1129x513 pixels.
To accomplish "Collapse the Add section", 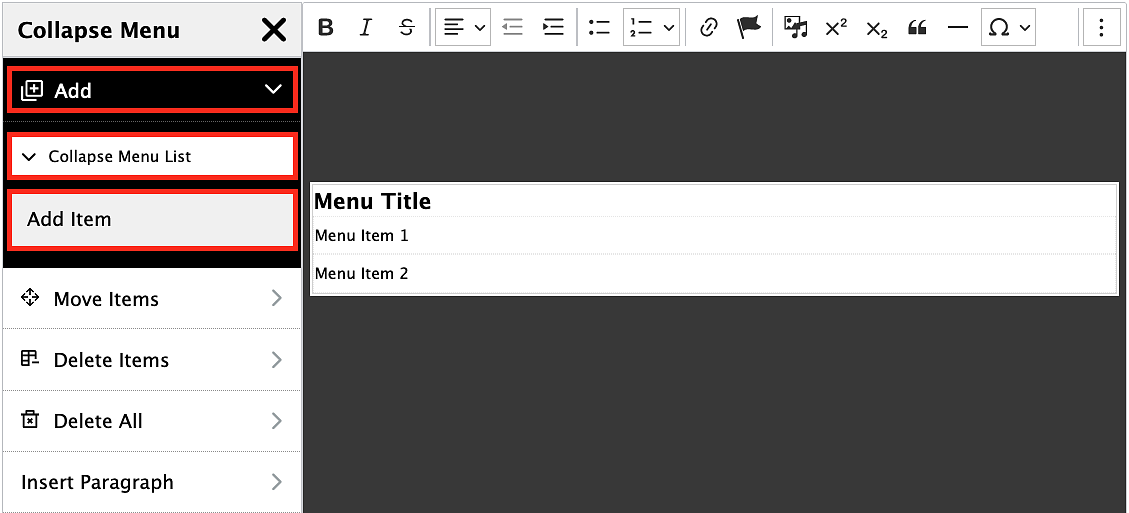I will click(x=151, y=90).
